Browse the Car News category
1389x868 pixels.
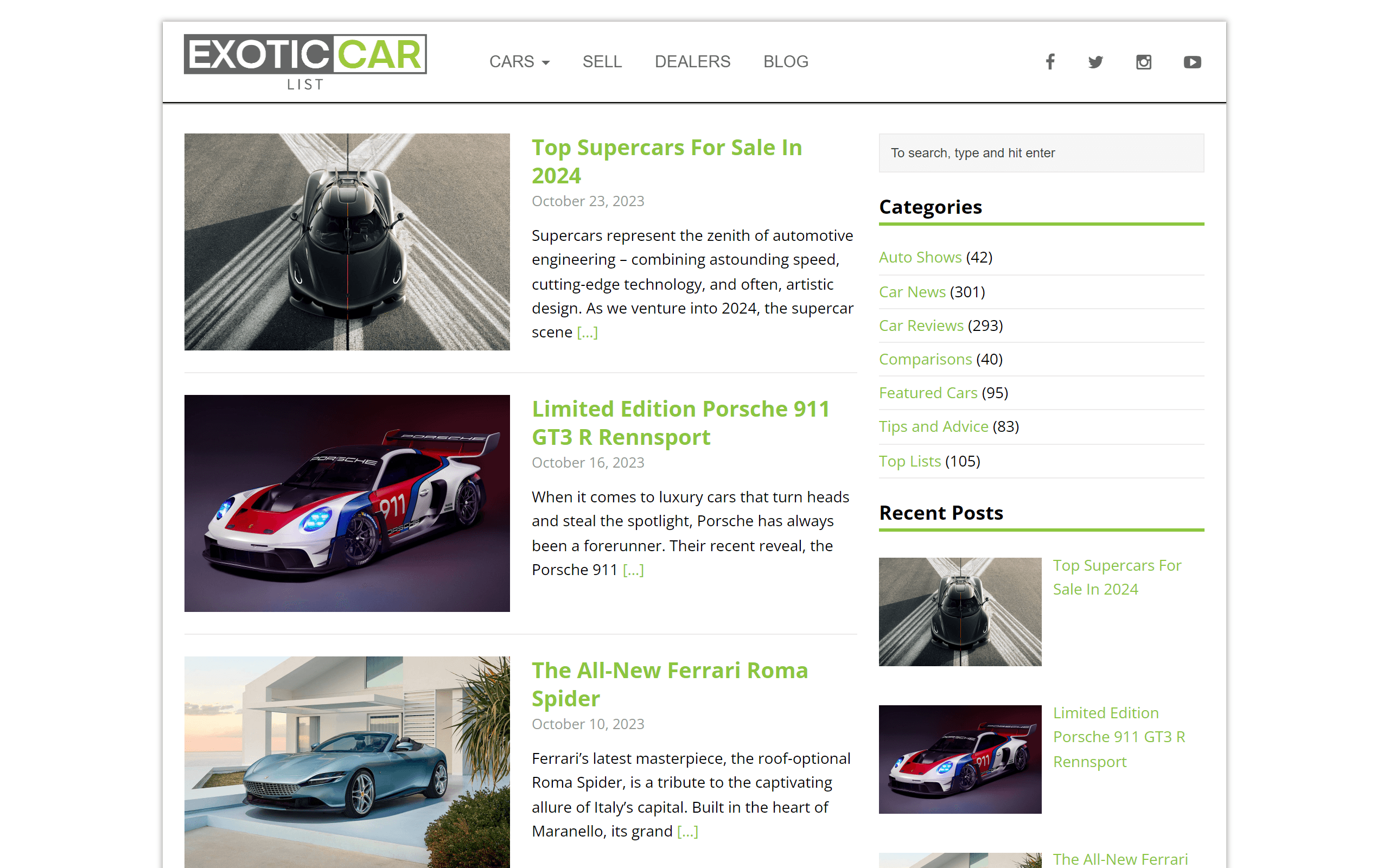(912, 292)
